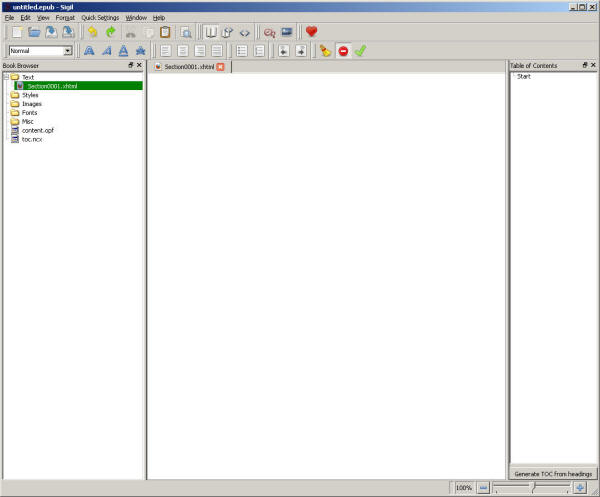Toggle italic text formatting
The image size is (600, 497).
(107, 51)
